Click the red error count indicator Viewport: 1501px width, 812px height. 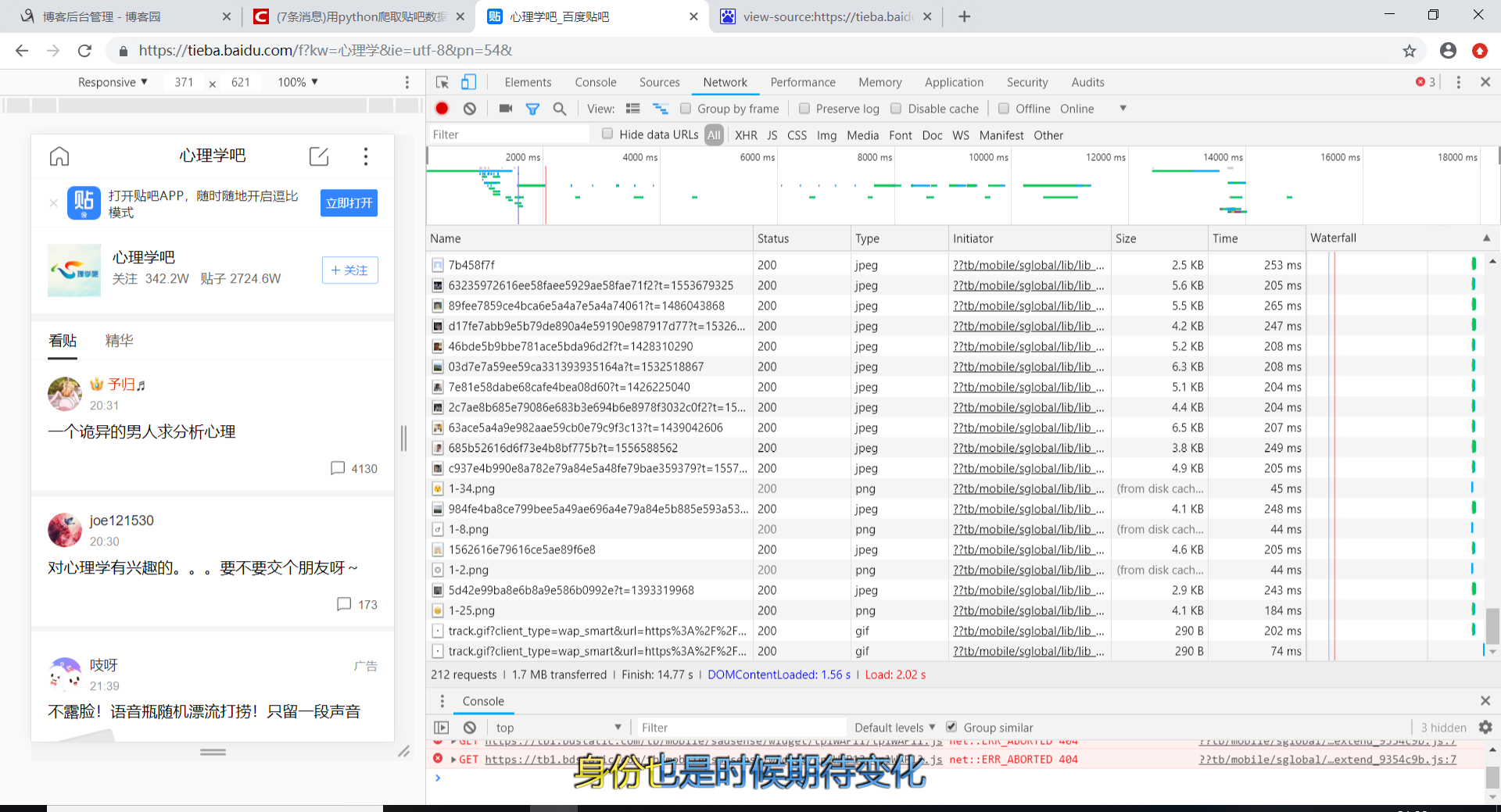point(1425,82)
